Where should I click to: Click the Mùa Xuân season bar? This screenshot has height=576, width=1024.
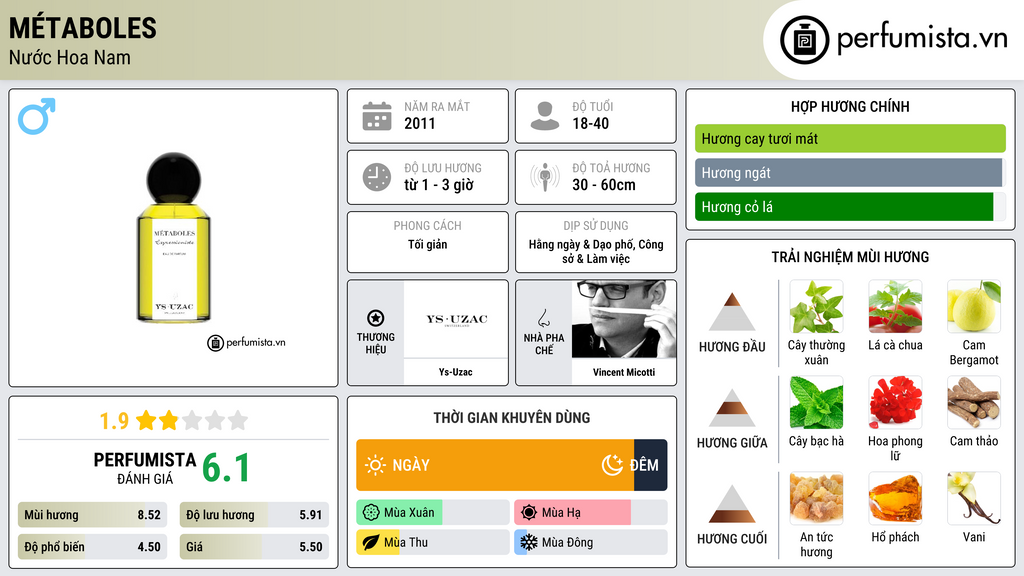click(432, 513)
